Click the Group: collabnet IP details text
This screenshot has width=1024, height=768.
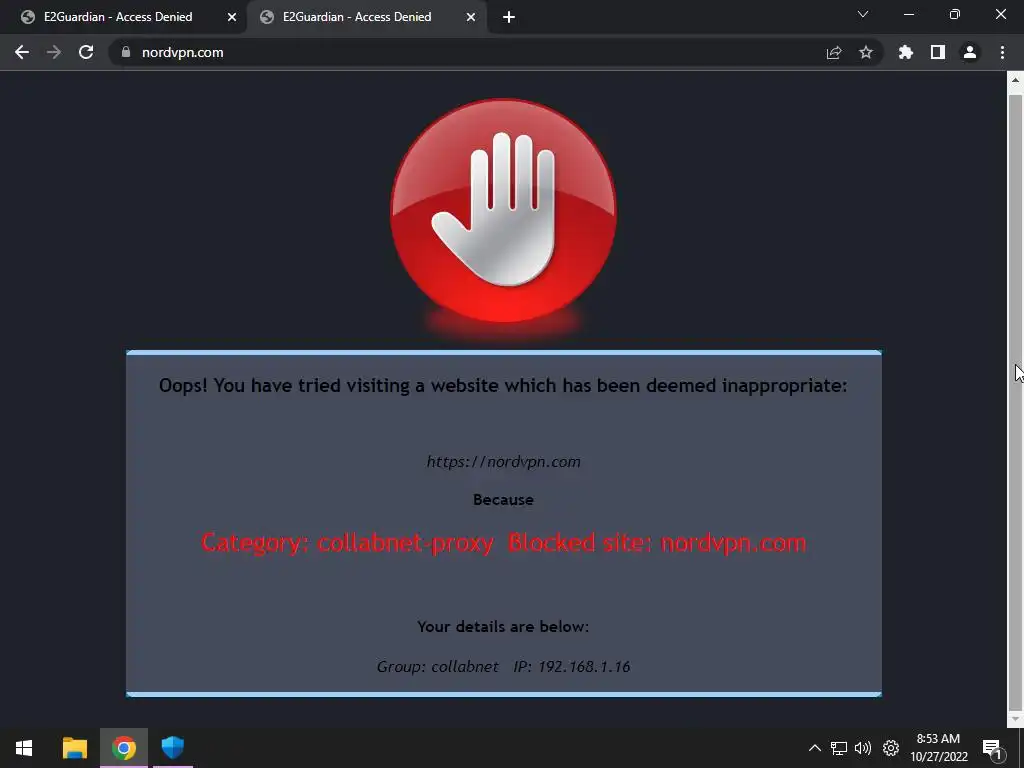pyautogui.click(x=504, y=667)
